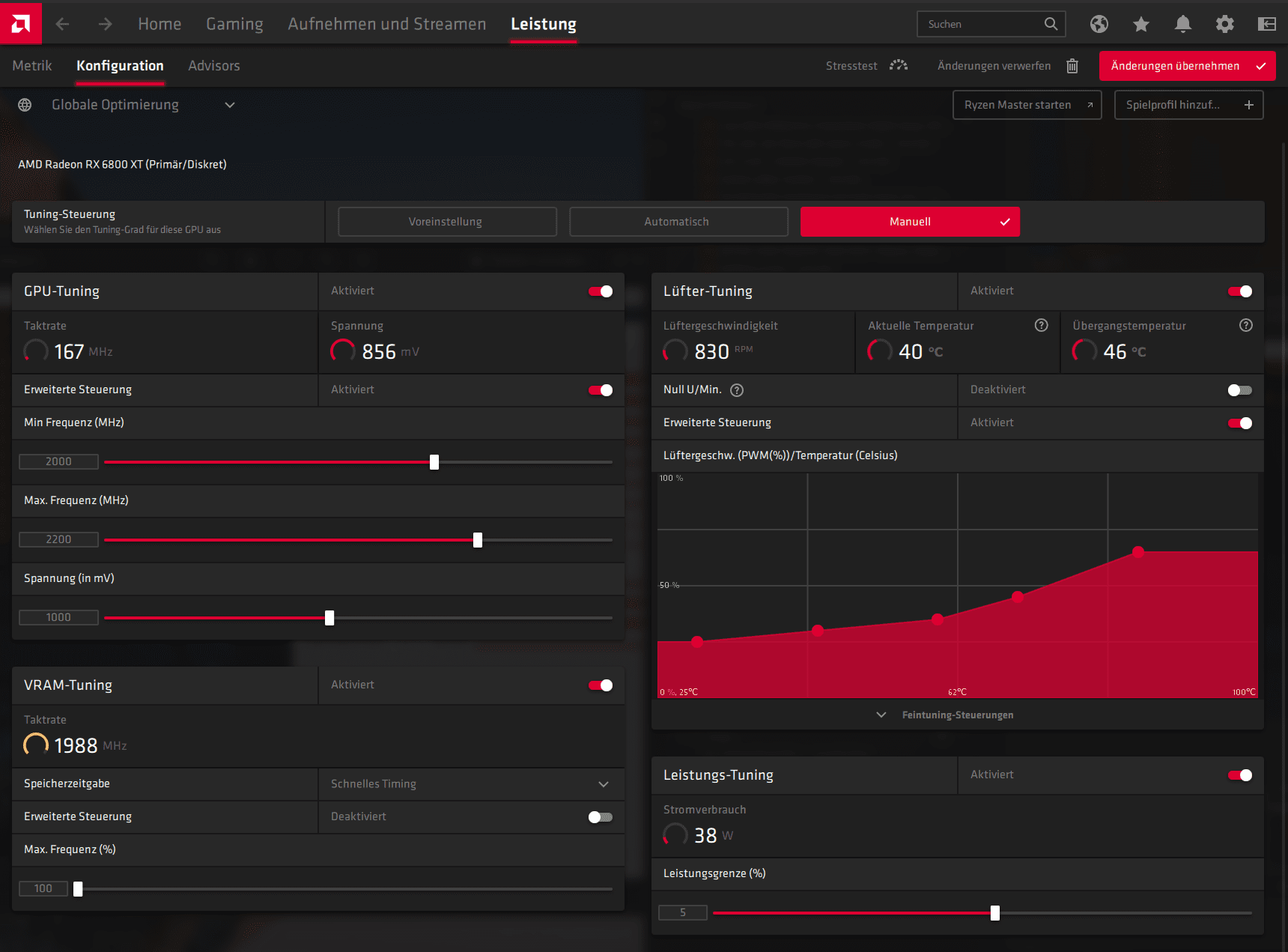Open the Gaming tab

234,24
